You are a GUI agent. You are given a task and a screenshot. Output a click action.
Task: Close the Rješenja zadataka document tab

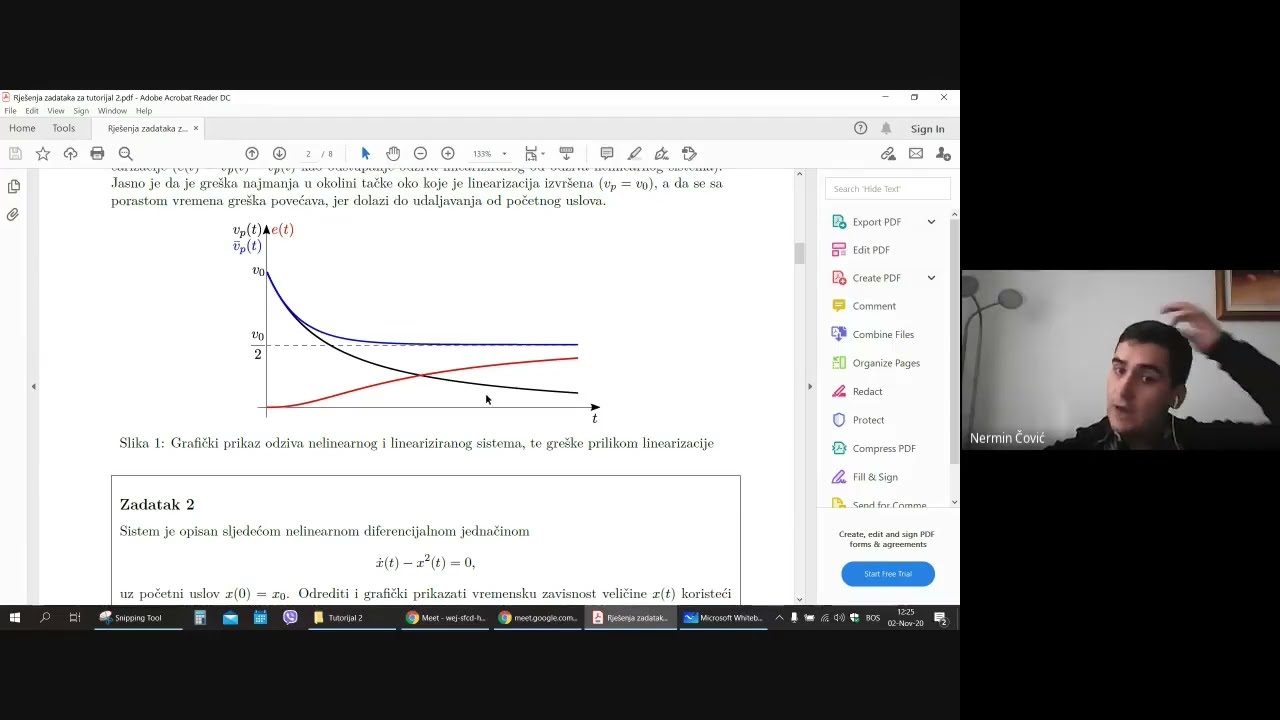(196, 128)
